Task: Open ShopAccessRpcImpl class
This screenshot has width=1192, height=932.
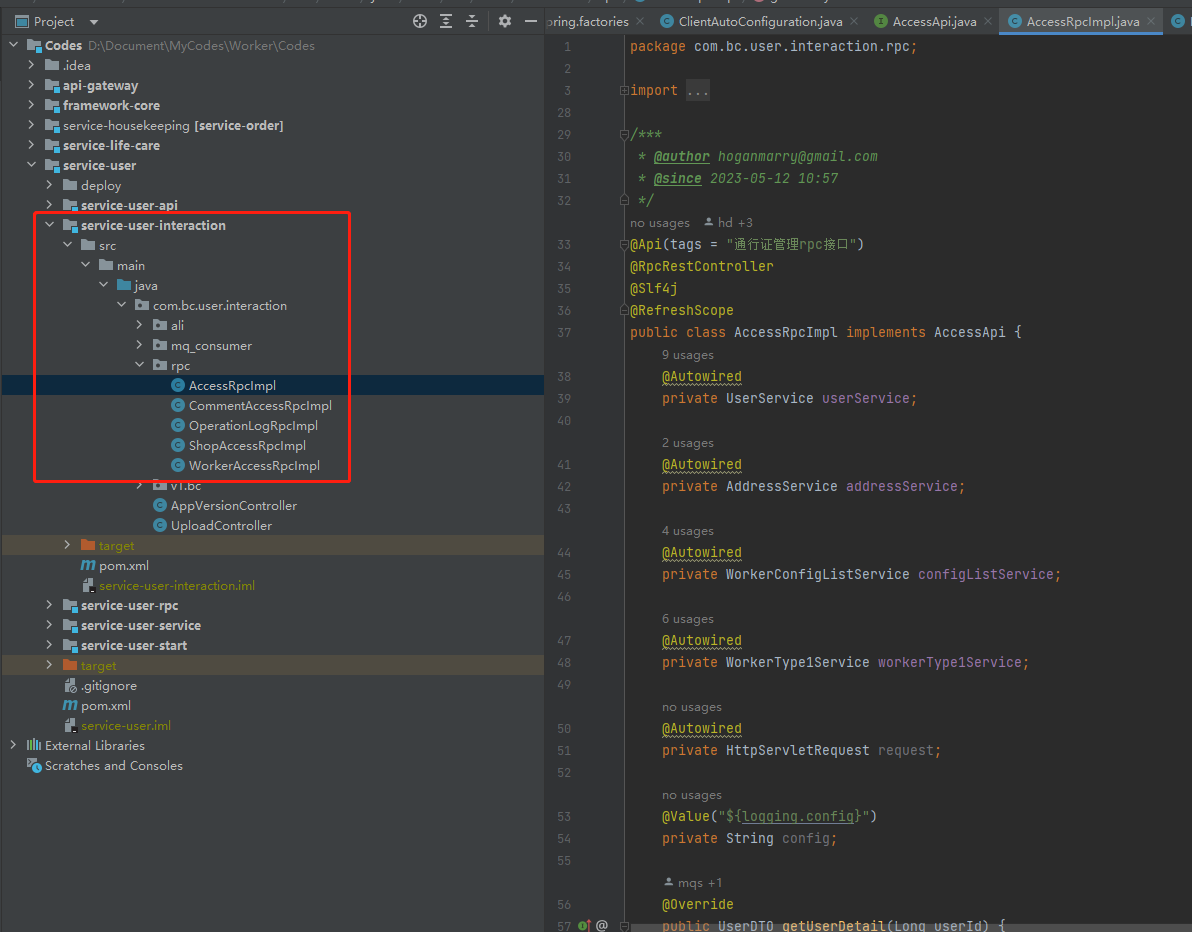Action: coord(247,445)
